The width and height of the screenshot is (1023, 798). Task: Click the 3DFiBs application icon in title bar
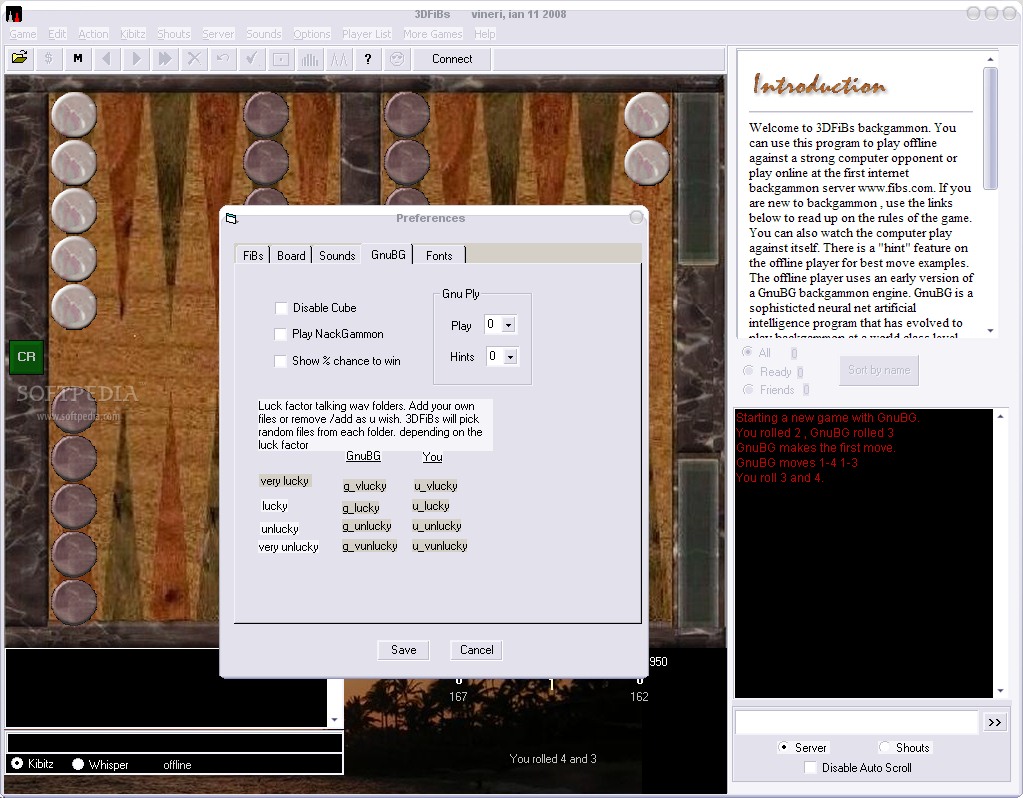[14, 14]
